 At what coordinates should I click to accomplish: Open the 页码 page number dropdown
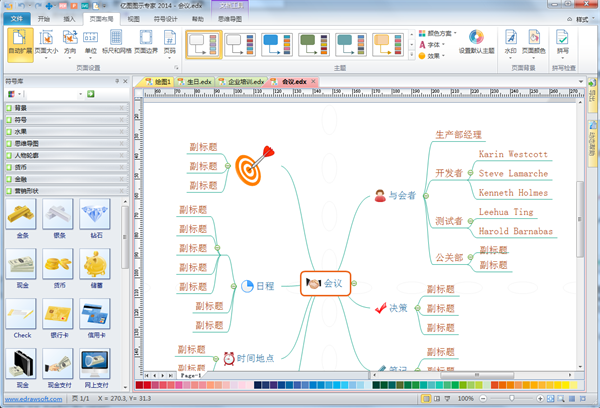tap(170, 44)
